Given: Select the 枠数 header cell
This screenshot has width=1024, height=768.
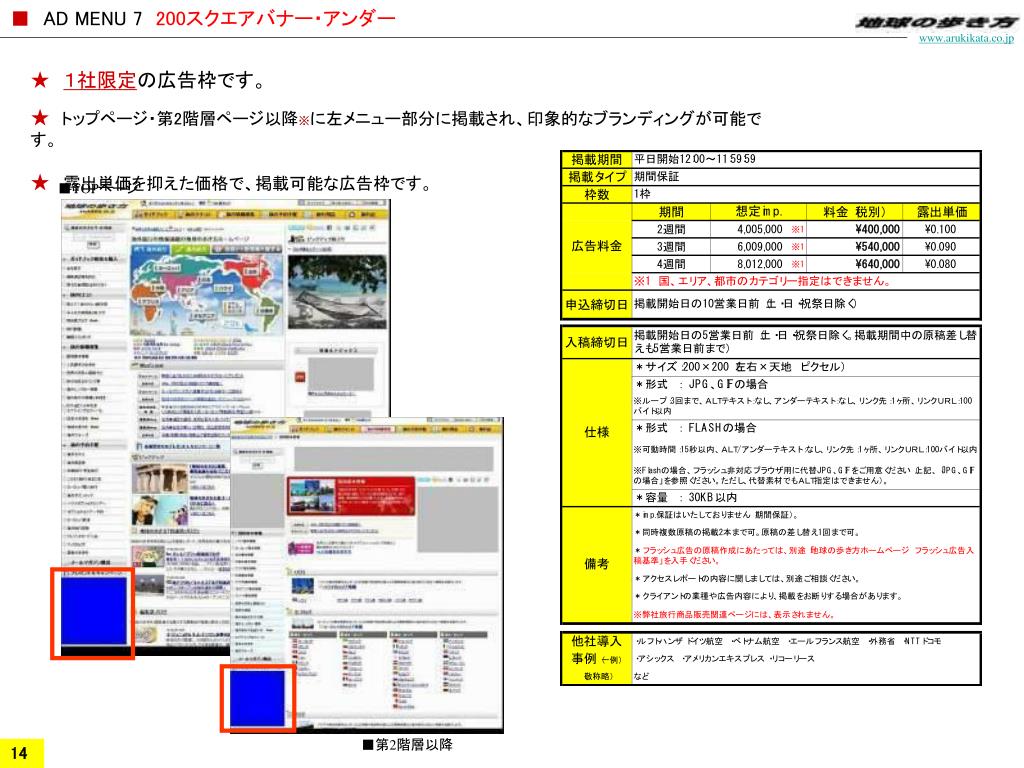Looking at the screenshot, I should pos(596,194).
